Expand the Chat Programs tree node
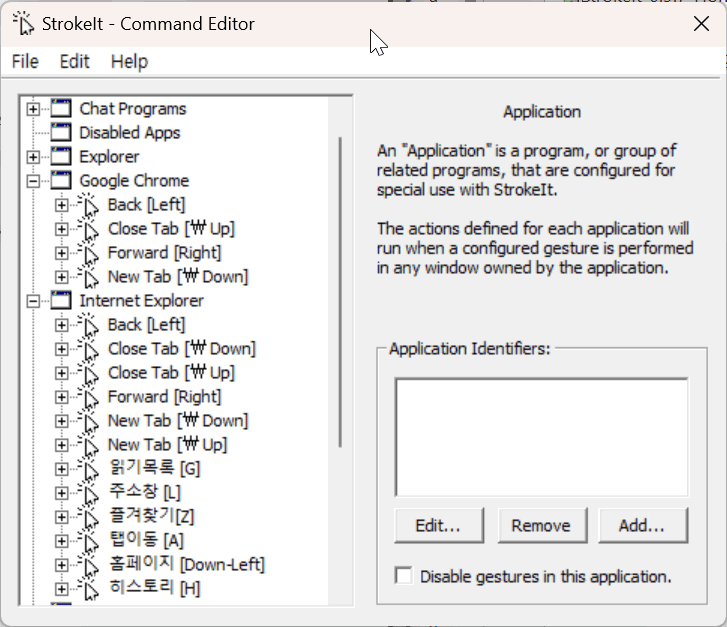727x627 pixels. [x=33, y=109]
